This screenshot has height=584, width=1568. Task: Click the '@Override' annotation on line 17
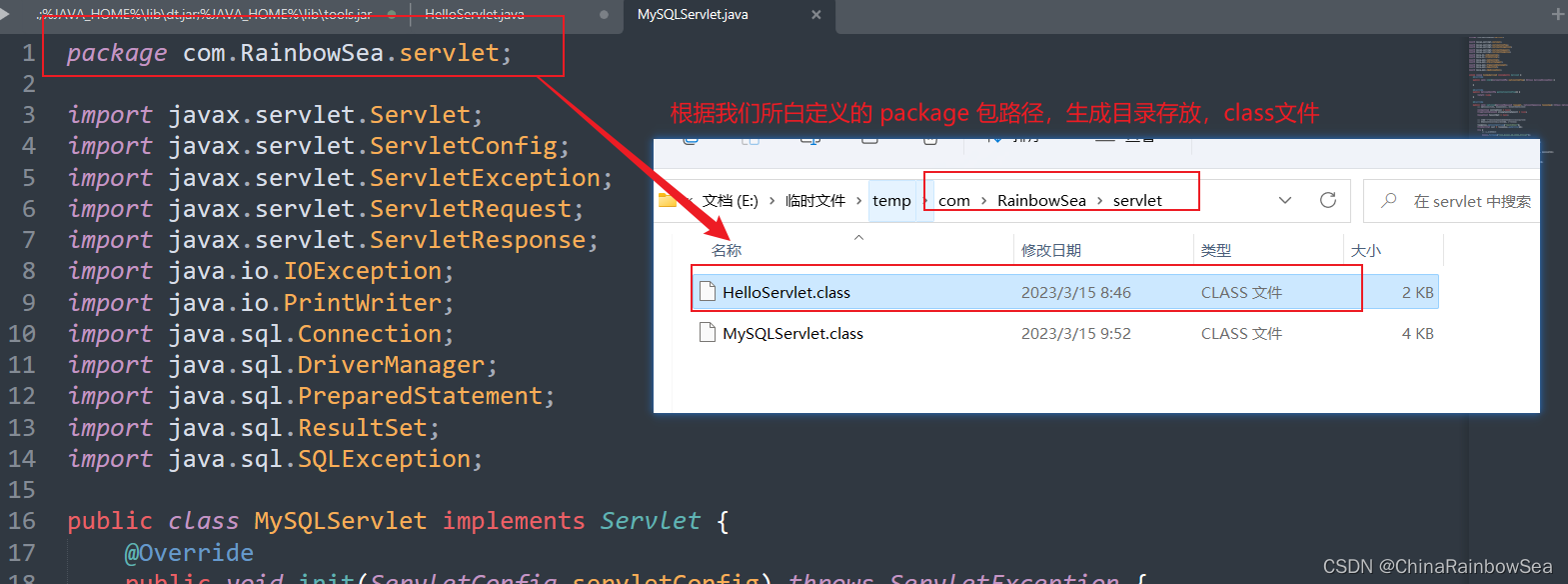tap(189, 552)
